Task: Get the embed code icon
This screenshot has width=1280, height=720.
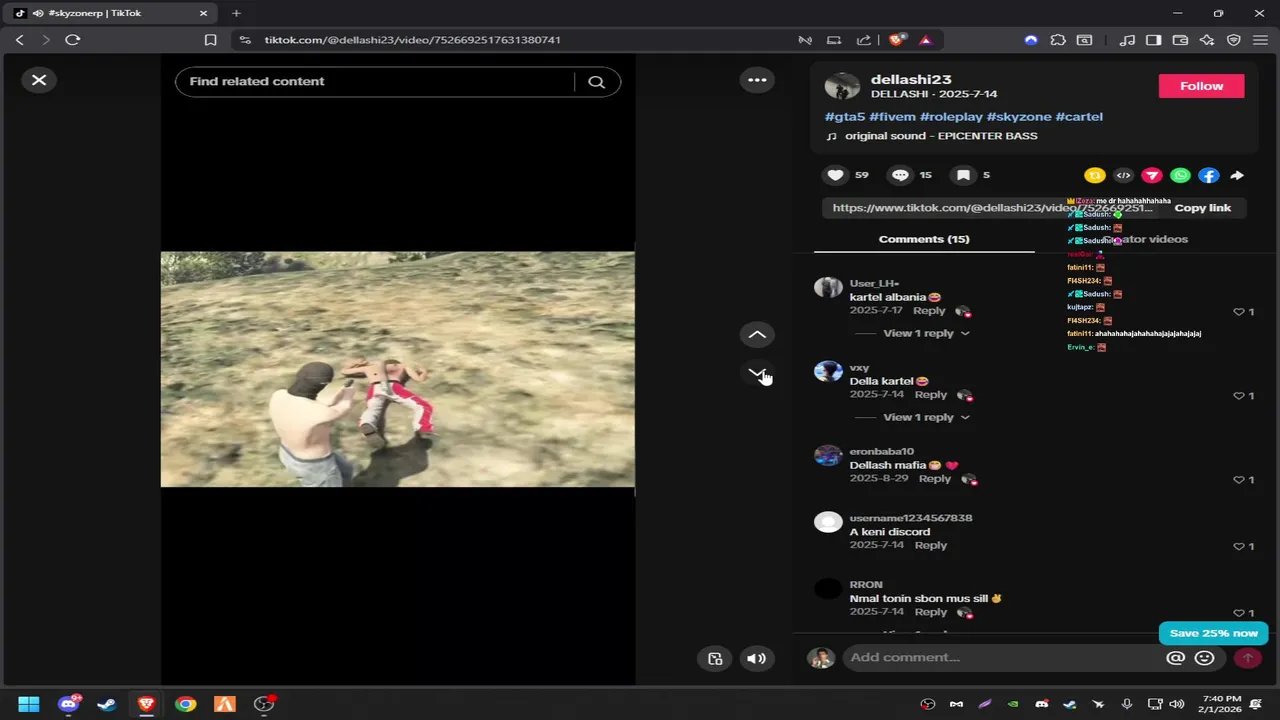Action: click(1123, 175)
